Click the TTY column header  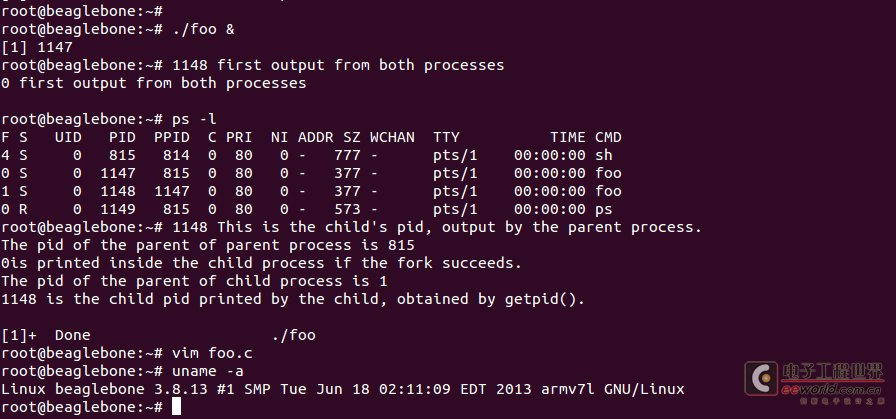click(x=446, y=137)
